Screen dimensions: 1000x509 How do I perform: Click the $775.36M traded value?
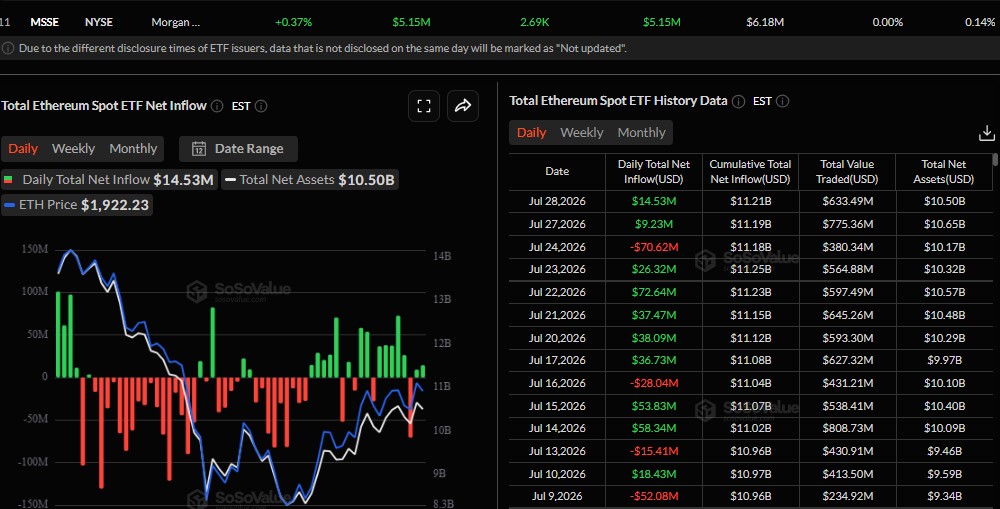click(x=848, y=225)
